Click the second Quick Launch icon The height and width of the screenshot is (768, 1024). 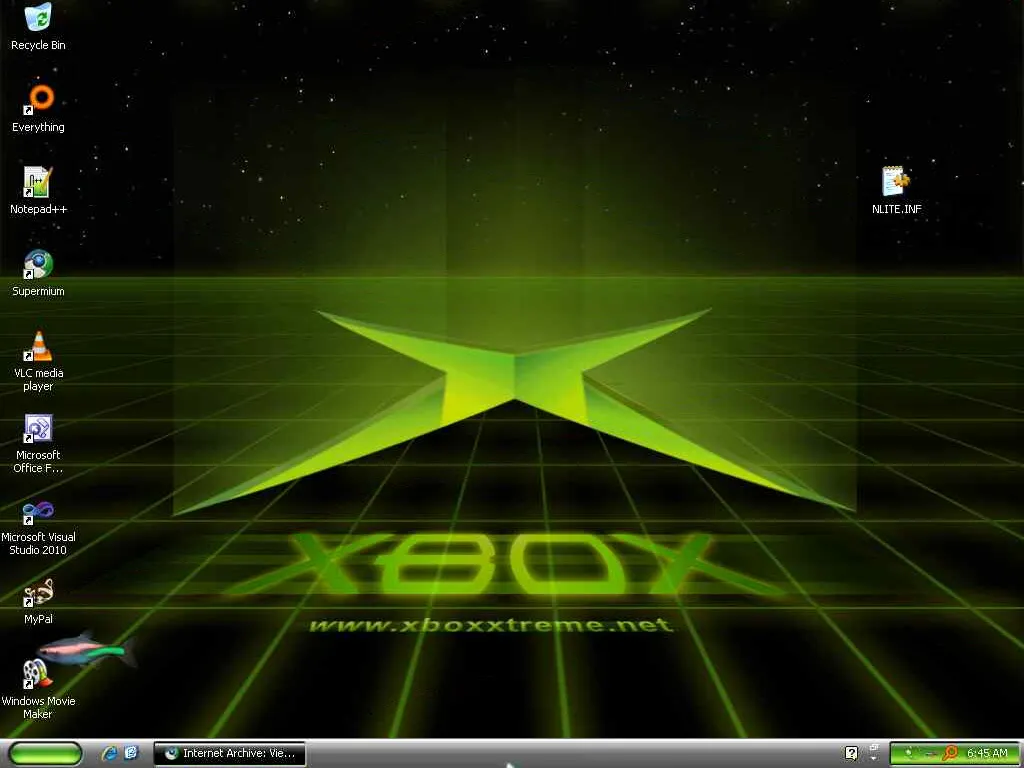tap(131, 753)
